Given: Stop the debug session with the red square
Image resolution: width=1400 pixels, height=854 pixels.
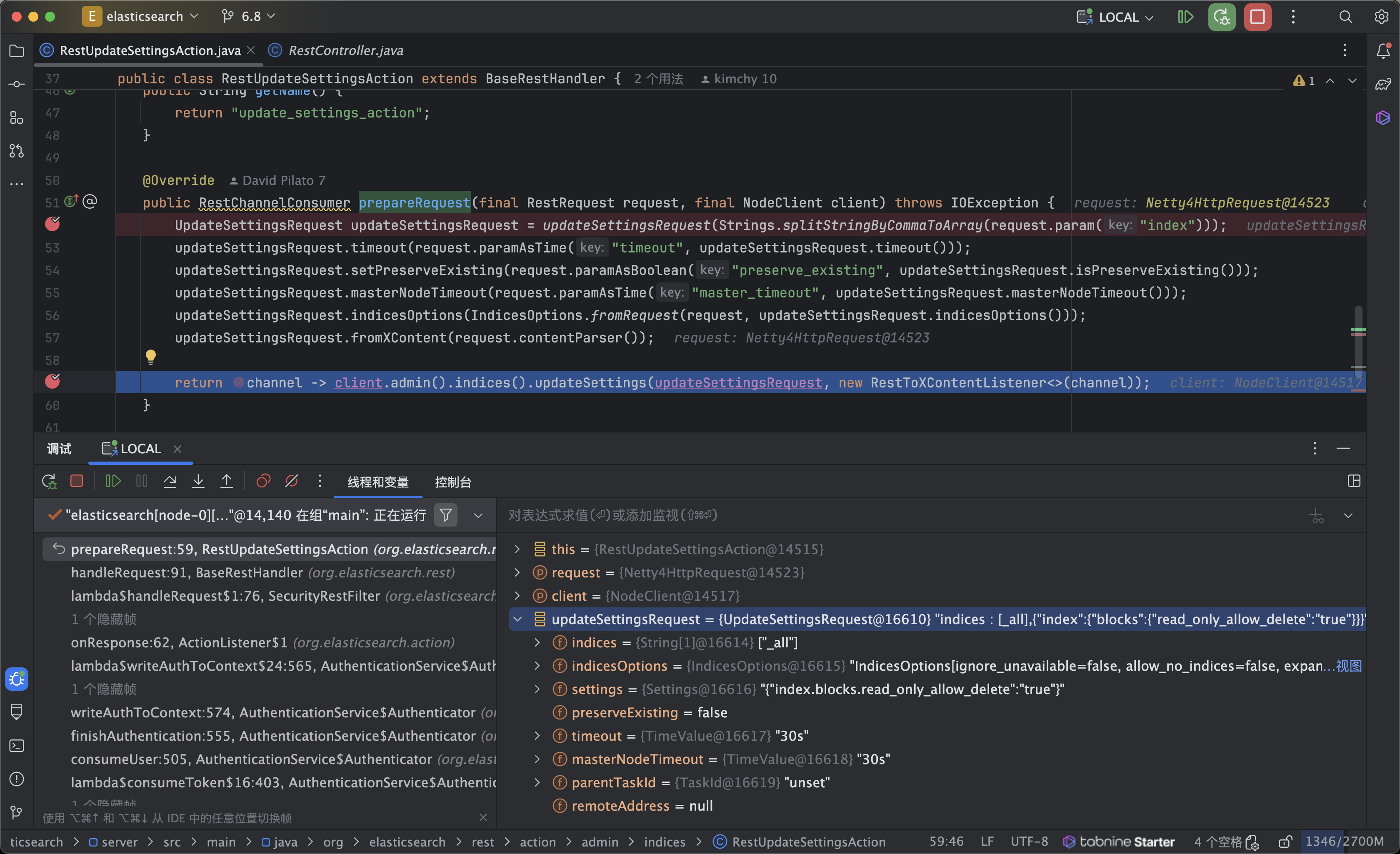Looking at the screenshot, I should [77, 481].
